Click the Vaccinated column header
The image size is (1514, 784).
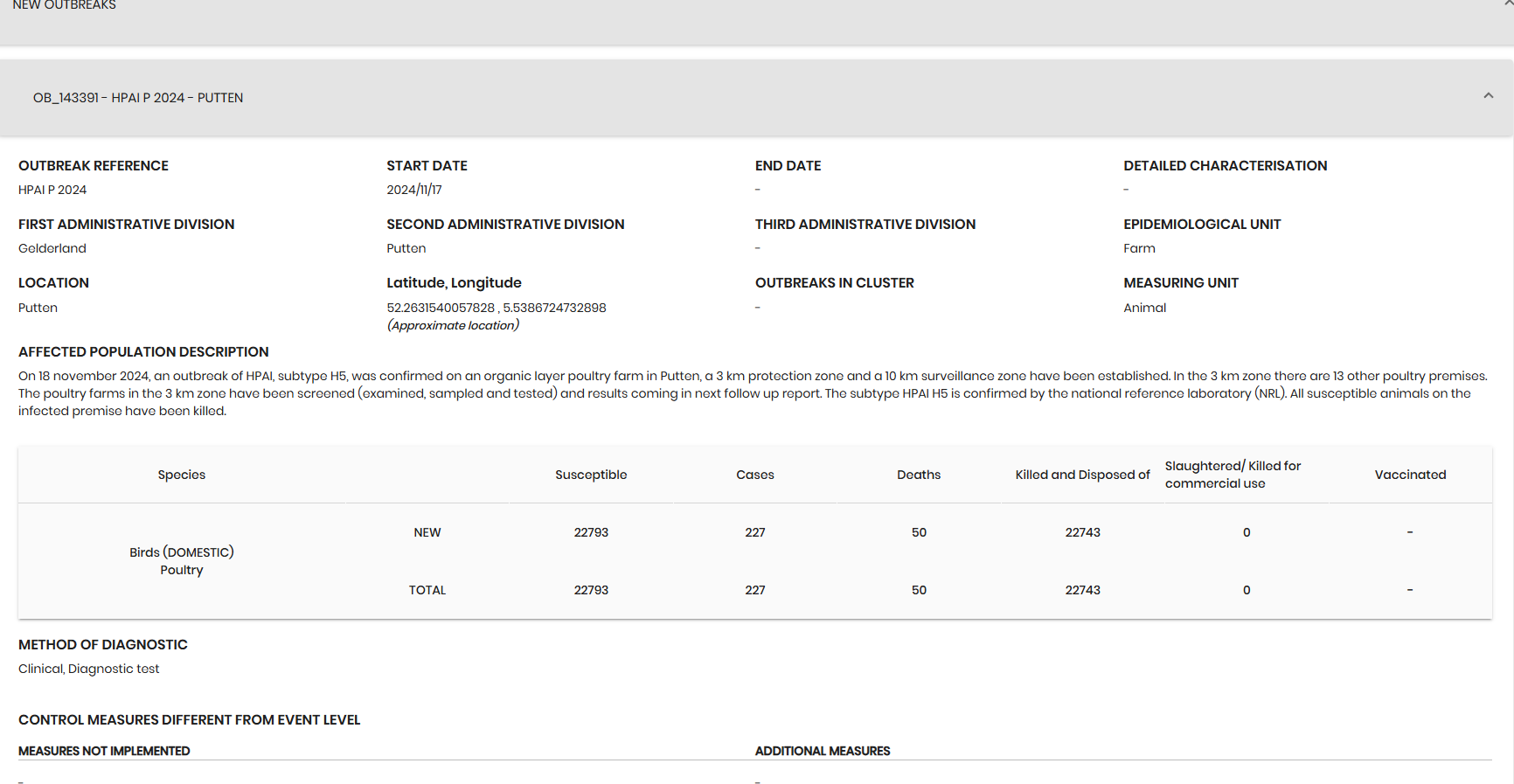pos(1410,475)
